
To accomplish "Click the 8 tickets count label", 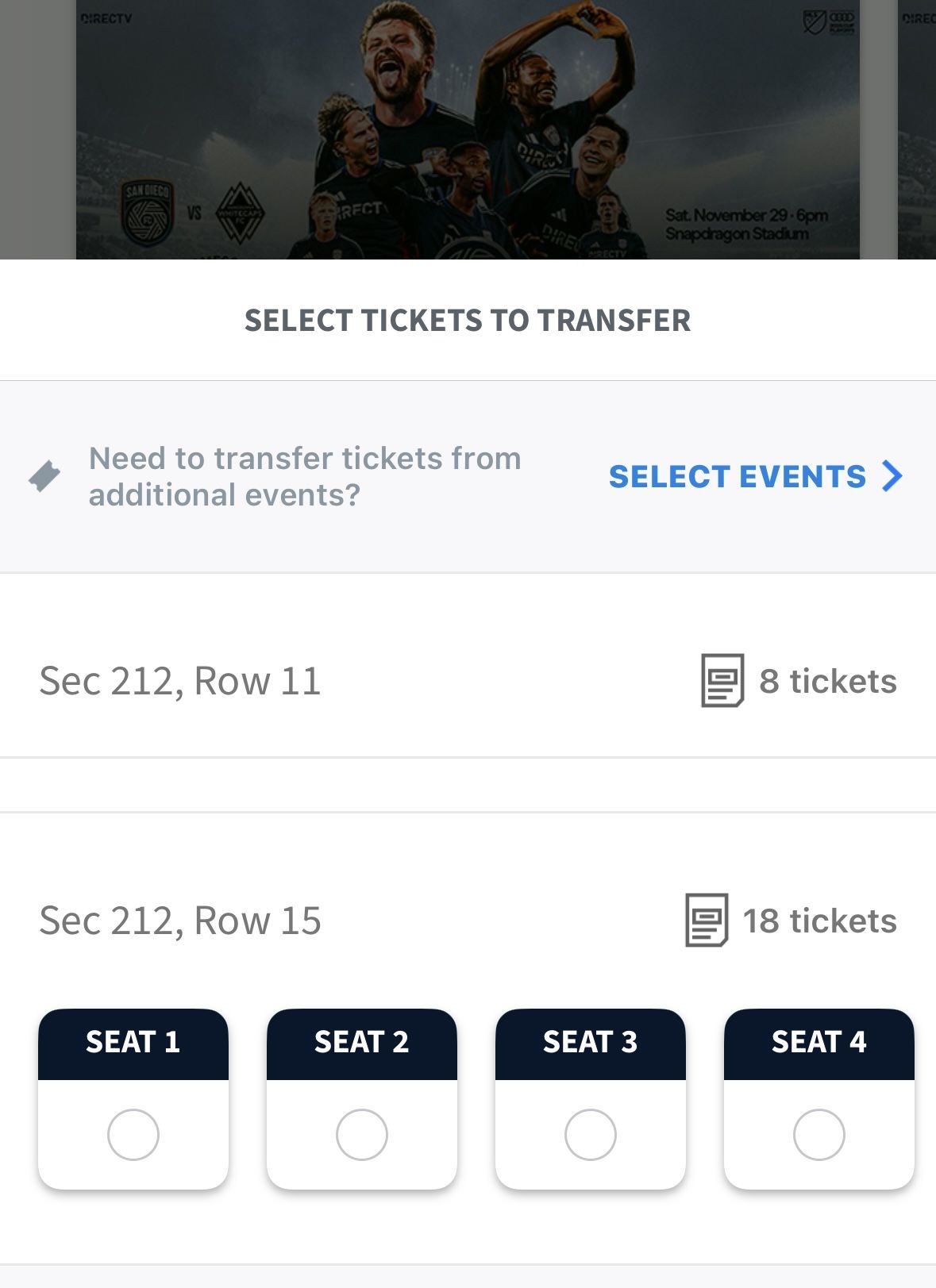I will [x=829, y=680].
